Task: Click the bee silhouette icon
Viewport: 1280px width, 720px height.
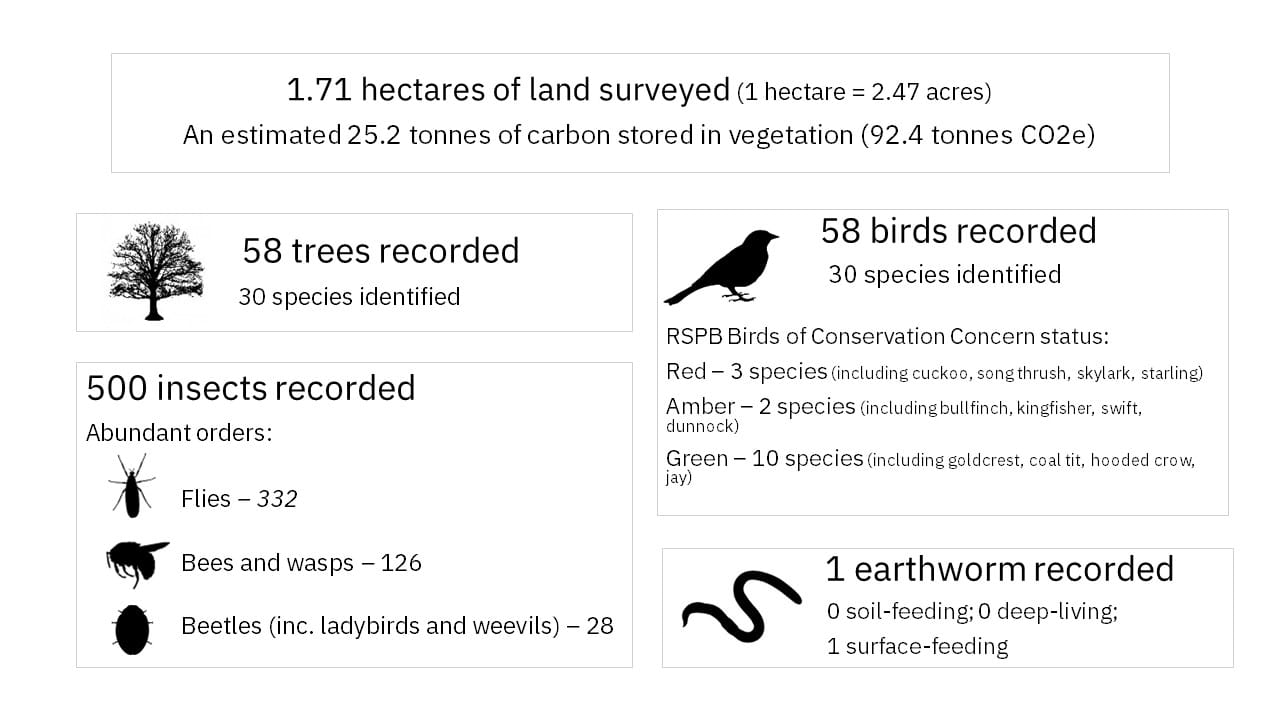Action: click(x=136, y=562)
